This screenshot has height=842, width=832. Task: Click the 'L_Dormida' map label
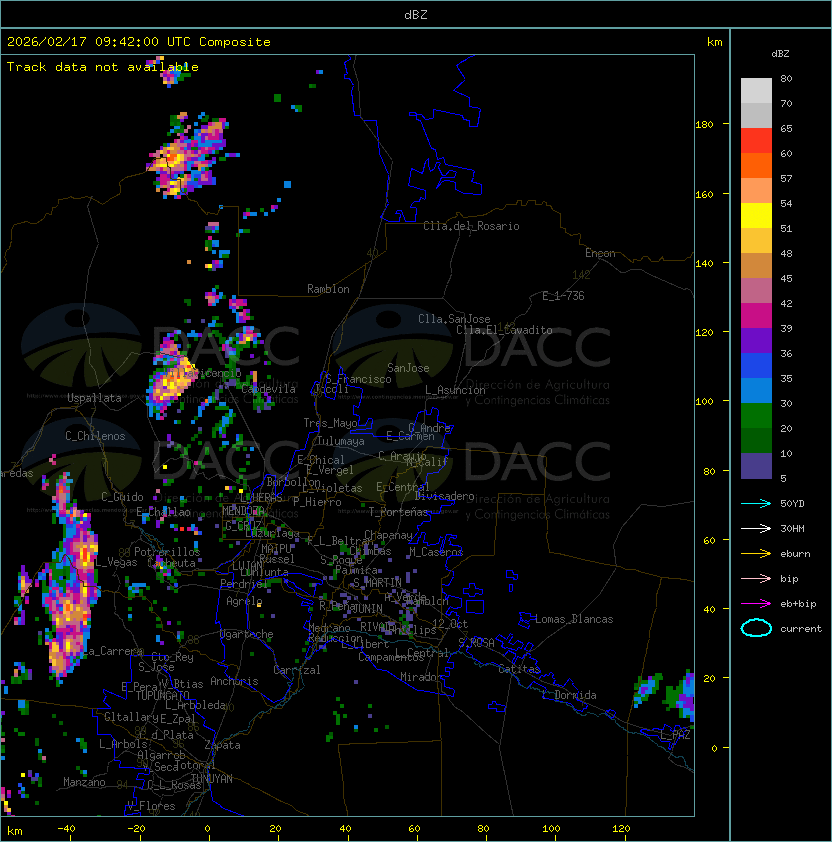(x=569, y=695)
